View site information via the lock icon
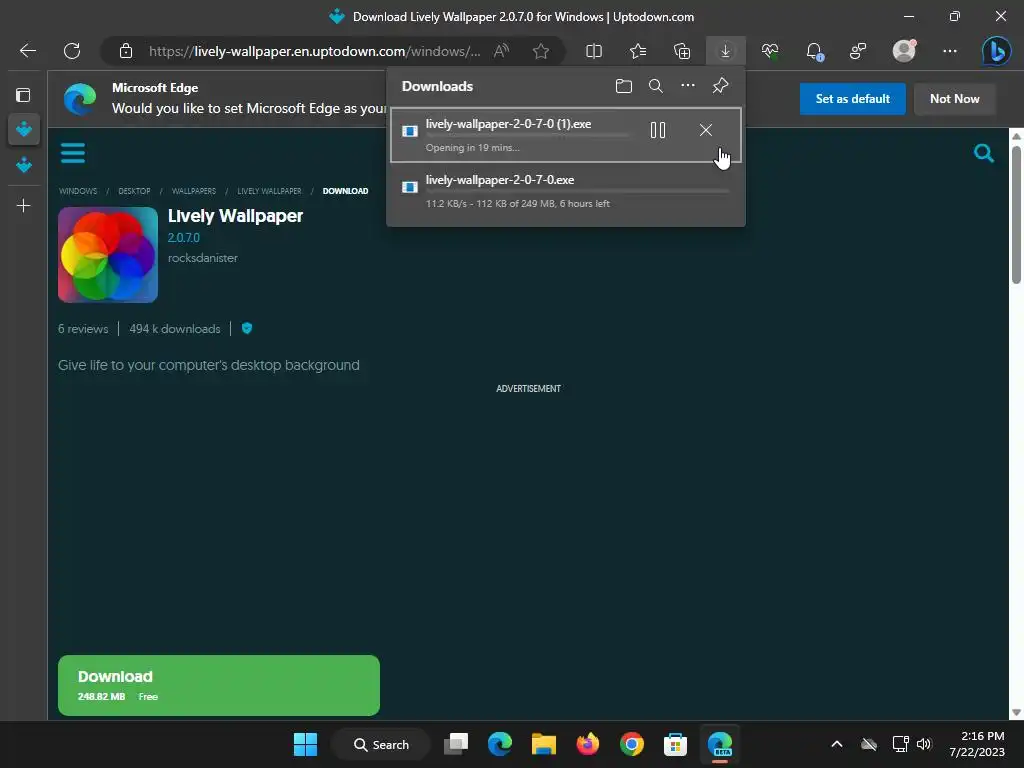Screen dimensions: 1024x768 tap(126, 51)
